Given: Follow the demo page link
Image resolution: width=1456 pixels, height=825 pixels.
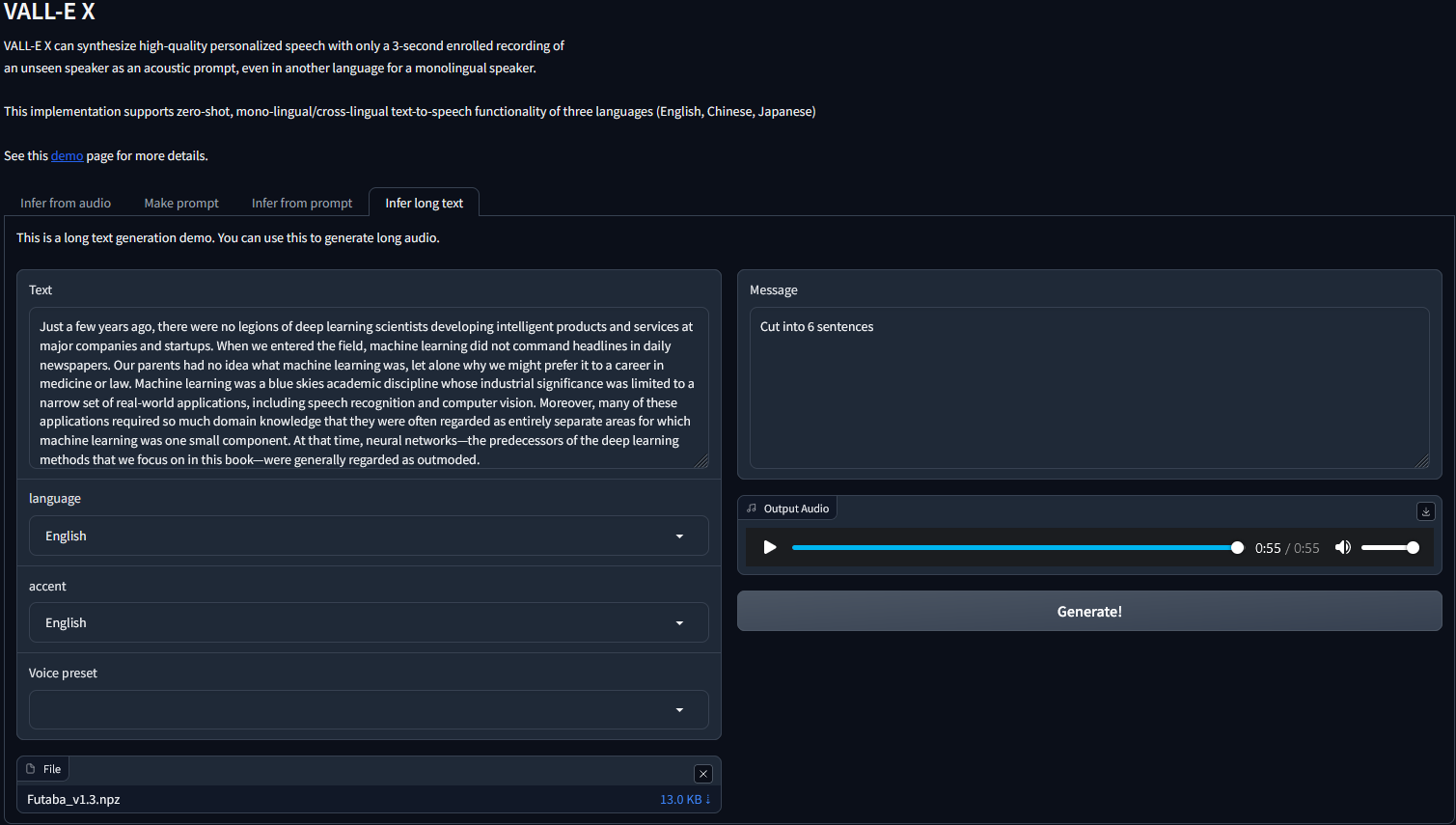Looking at the screenshot, I should click(x=67, y=155).
